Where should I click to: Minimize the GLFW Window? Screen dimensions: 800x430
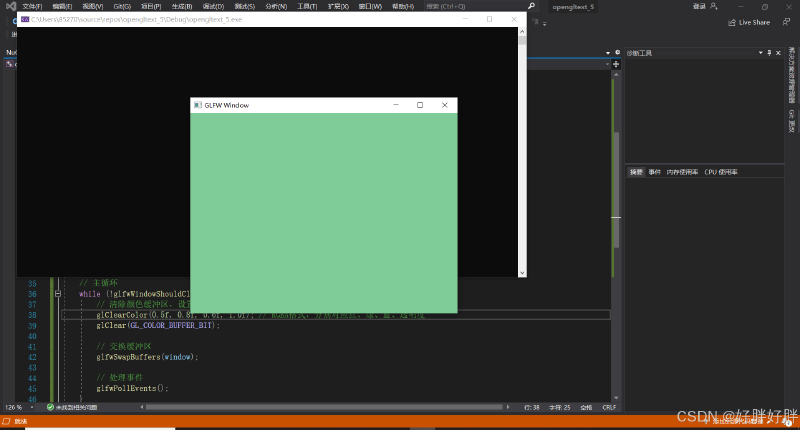pos(396,105)
